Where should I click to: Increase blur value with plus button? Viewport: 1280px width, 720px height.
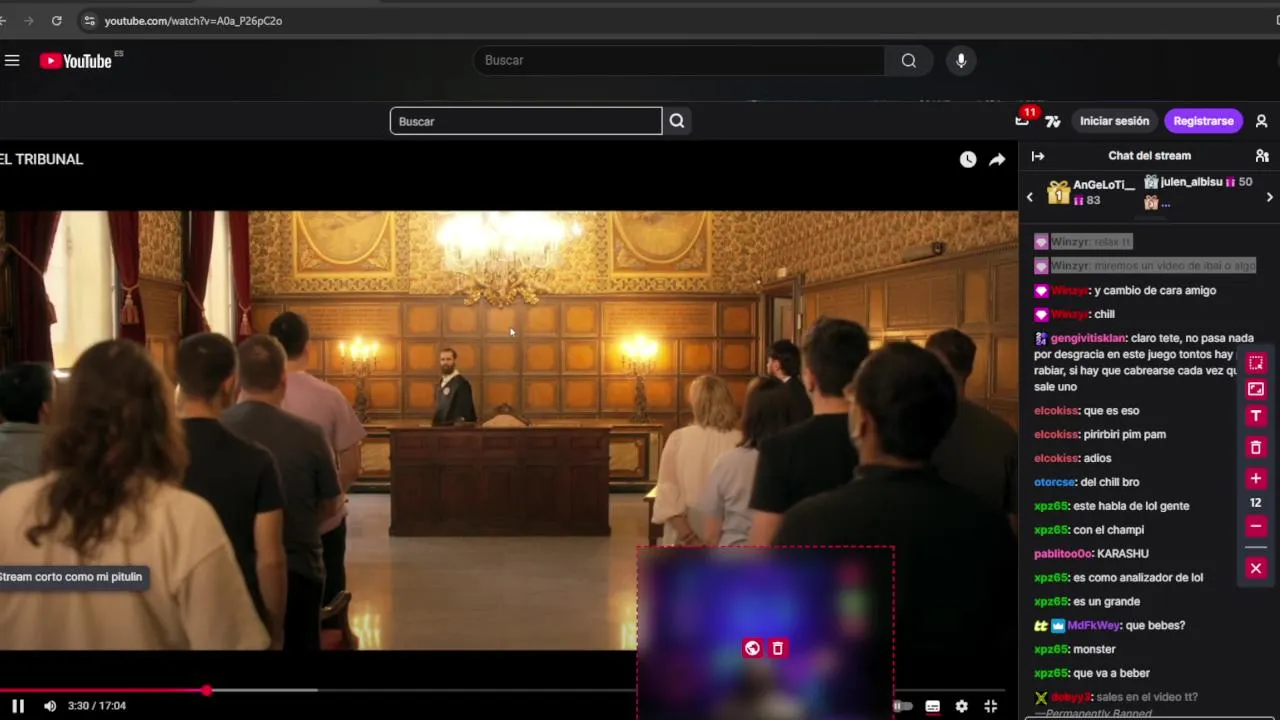click(x=1256, y=478)
